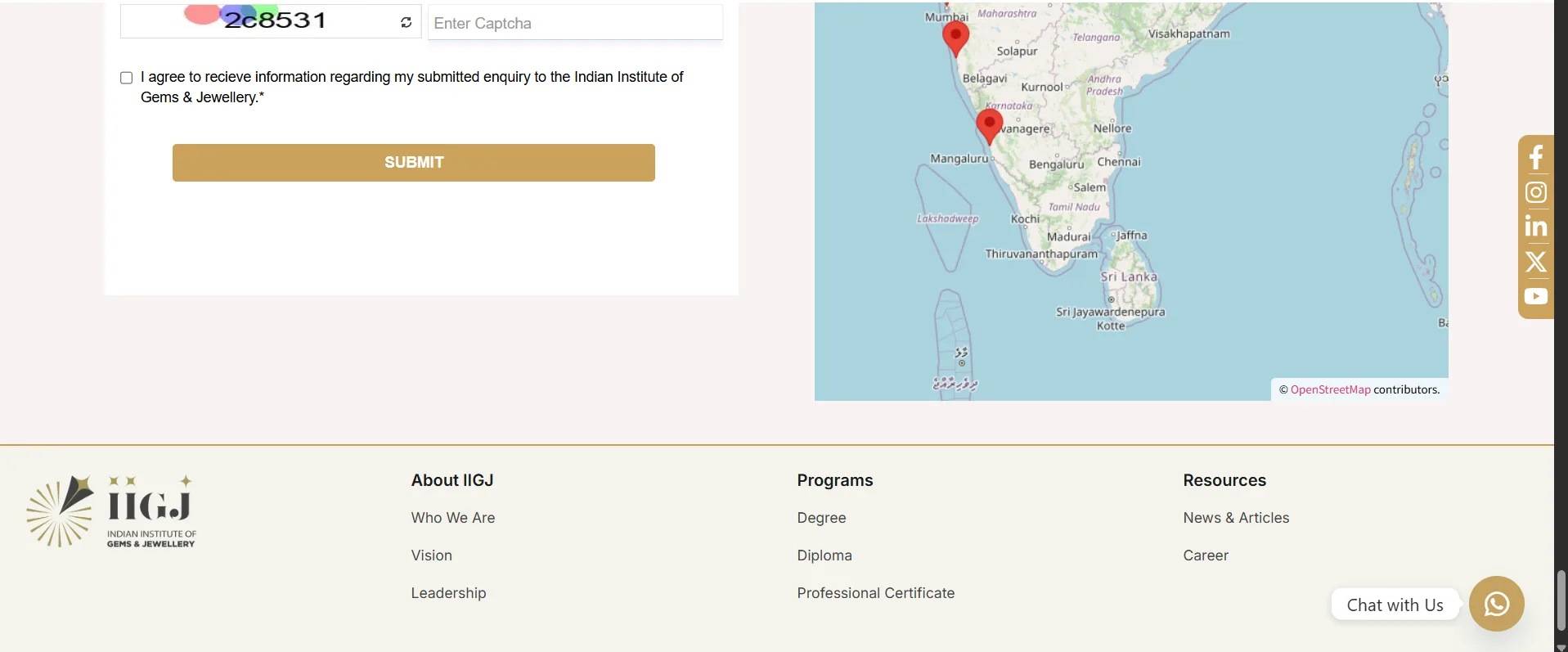
Task: Click the Mumbai map marker pin
Action: tap(955, 36)
